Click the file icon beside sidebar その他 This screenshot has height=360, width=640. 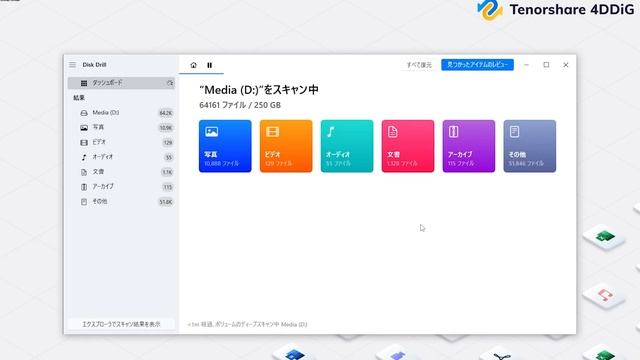point(84,202)
